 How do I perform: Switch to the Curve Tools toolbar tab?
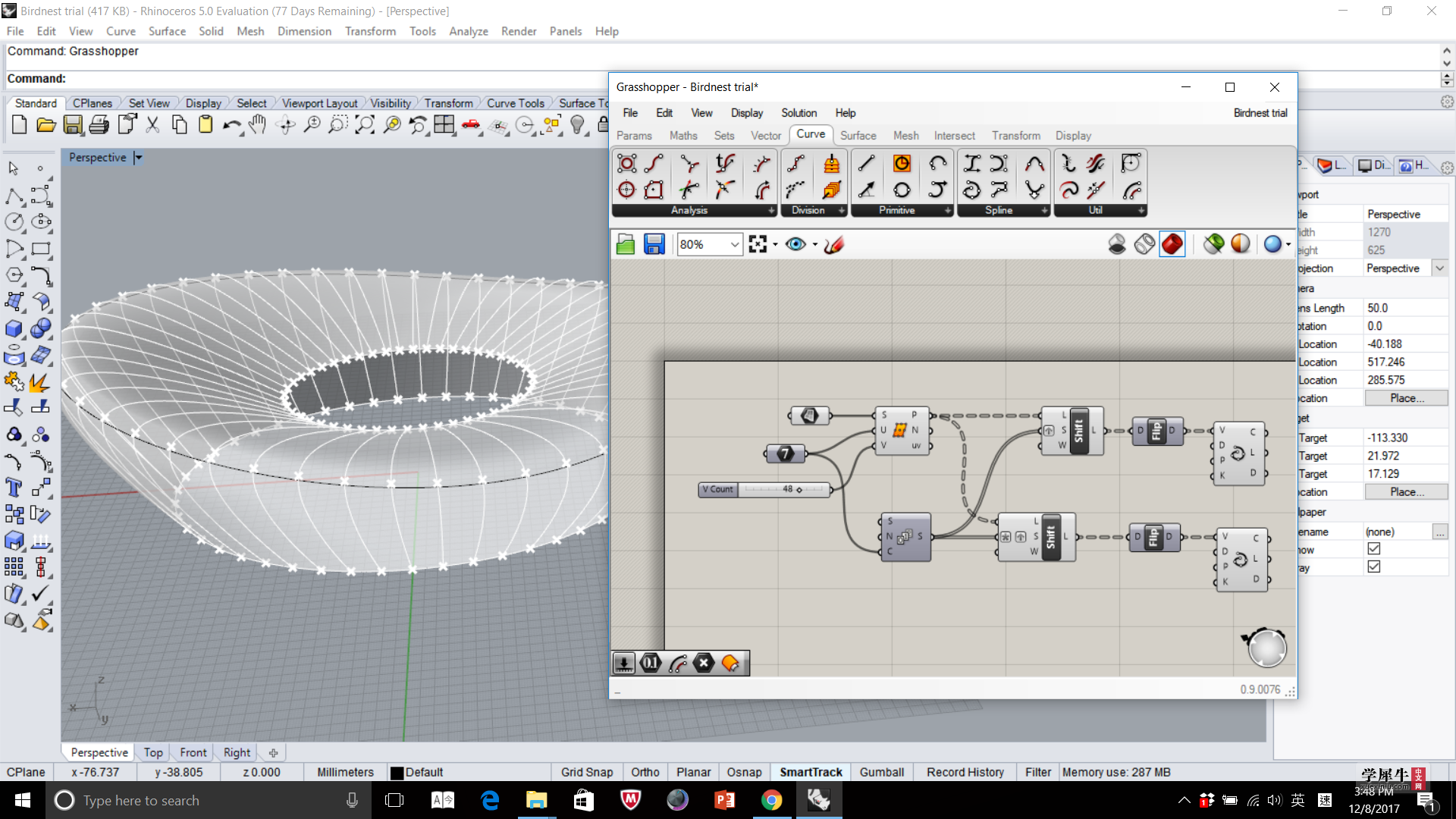pos(515,103)
